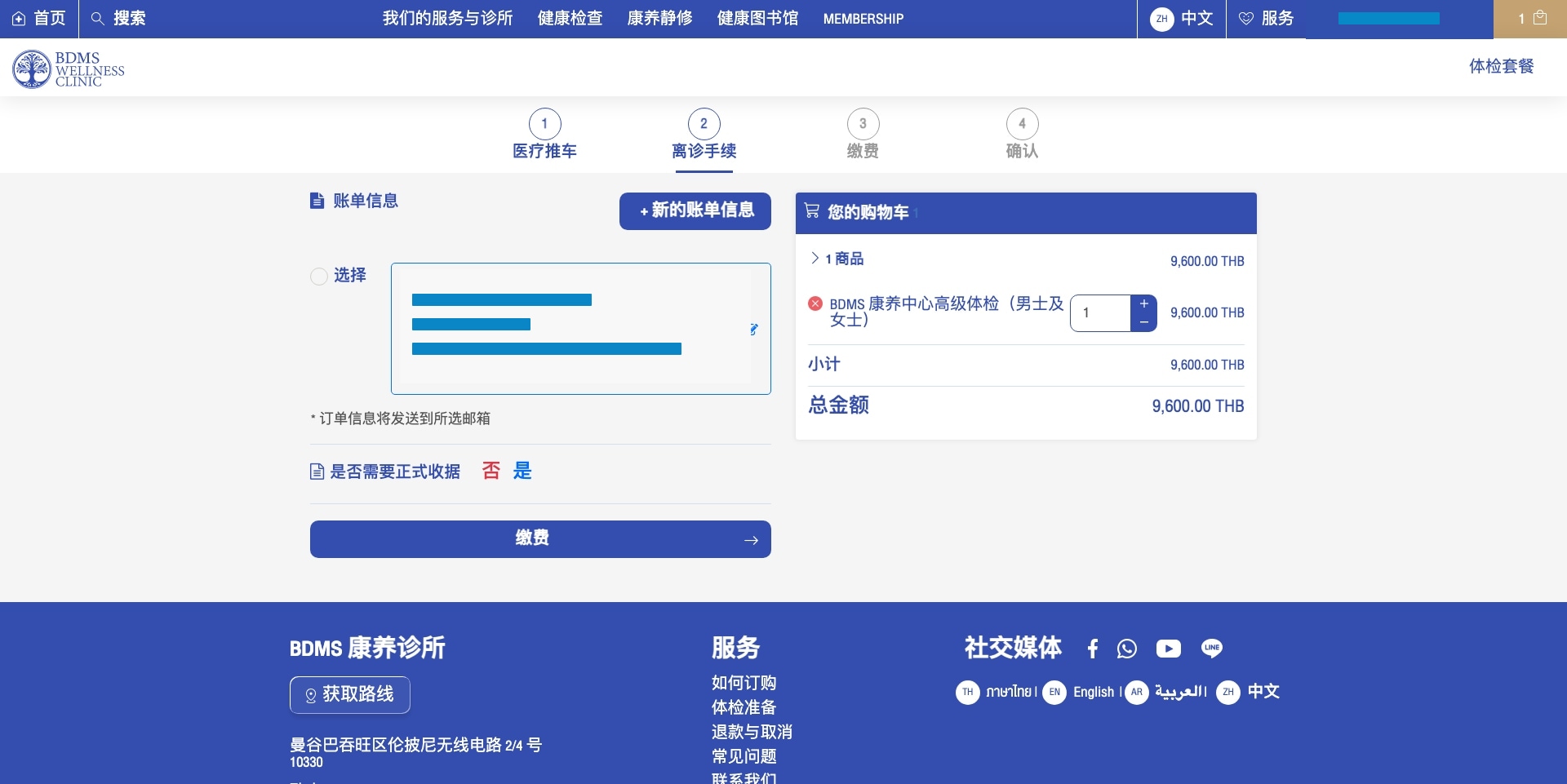Click 新的账单信息 button
This screenshot has width=1567, height=784.
tap(695, 211)
